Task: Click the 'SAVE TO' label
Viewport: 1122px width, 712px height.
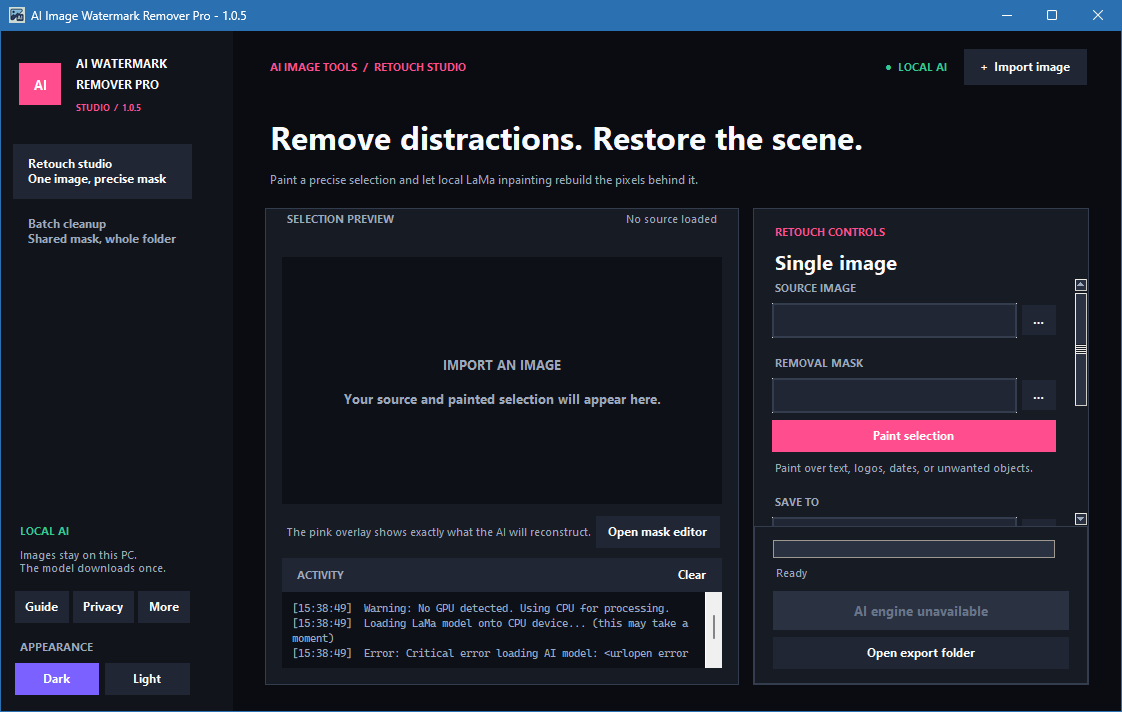Action: click(x=796, y=502)
